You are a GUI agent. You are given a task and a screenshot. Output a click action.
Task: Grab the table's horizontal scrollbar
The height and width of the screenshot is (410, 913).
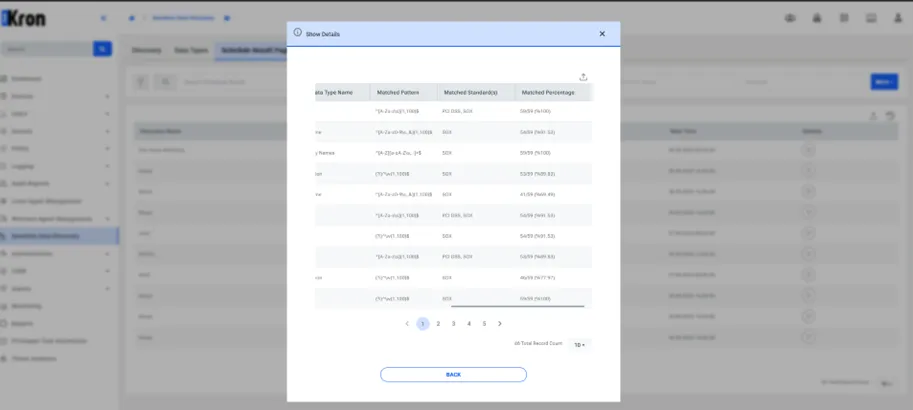(517, 305)
